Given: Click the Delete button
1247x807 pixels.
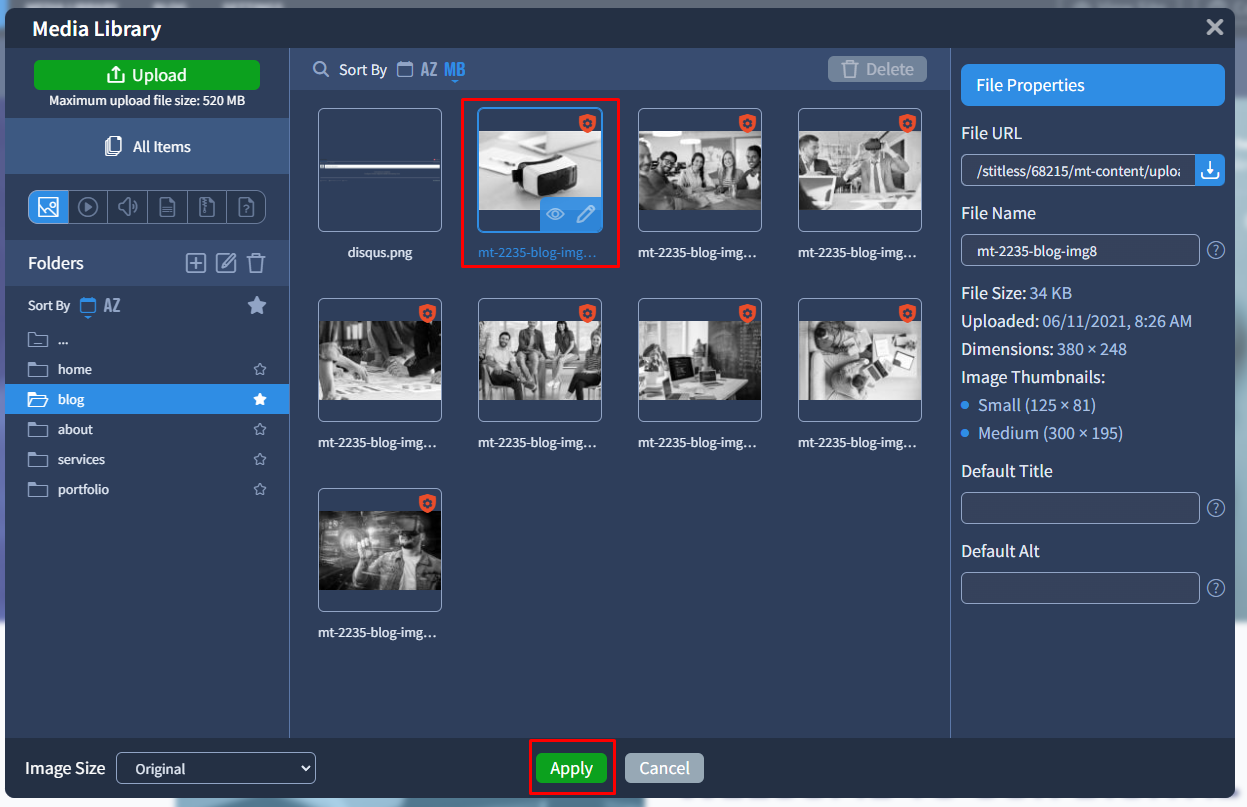Looking at the screenshot, I should [x=877, y=69].
